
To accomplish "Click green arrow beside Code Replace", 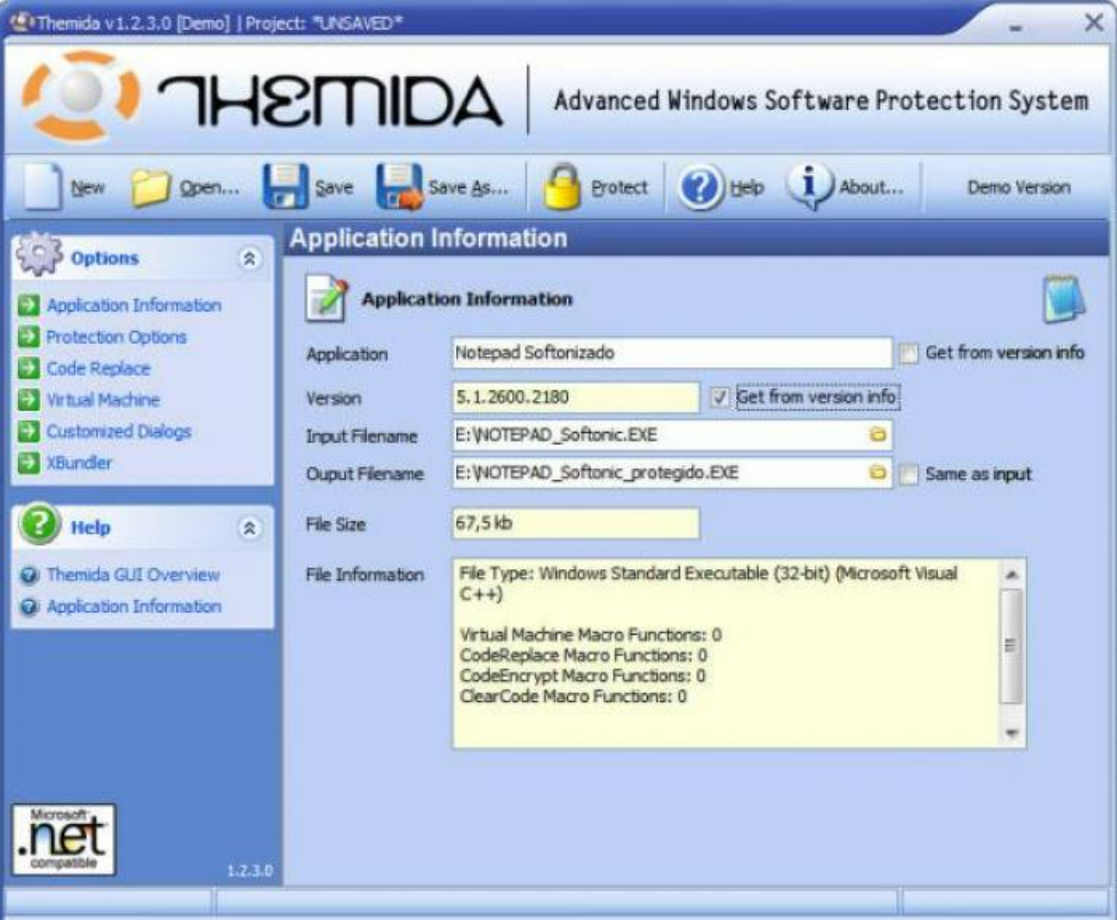I will tap(28, 368).
